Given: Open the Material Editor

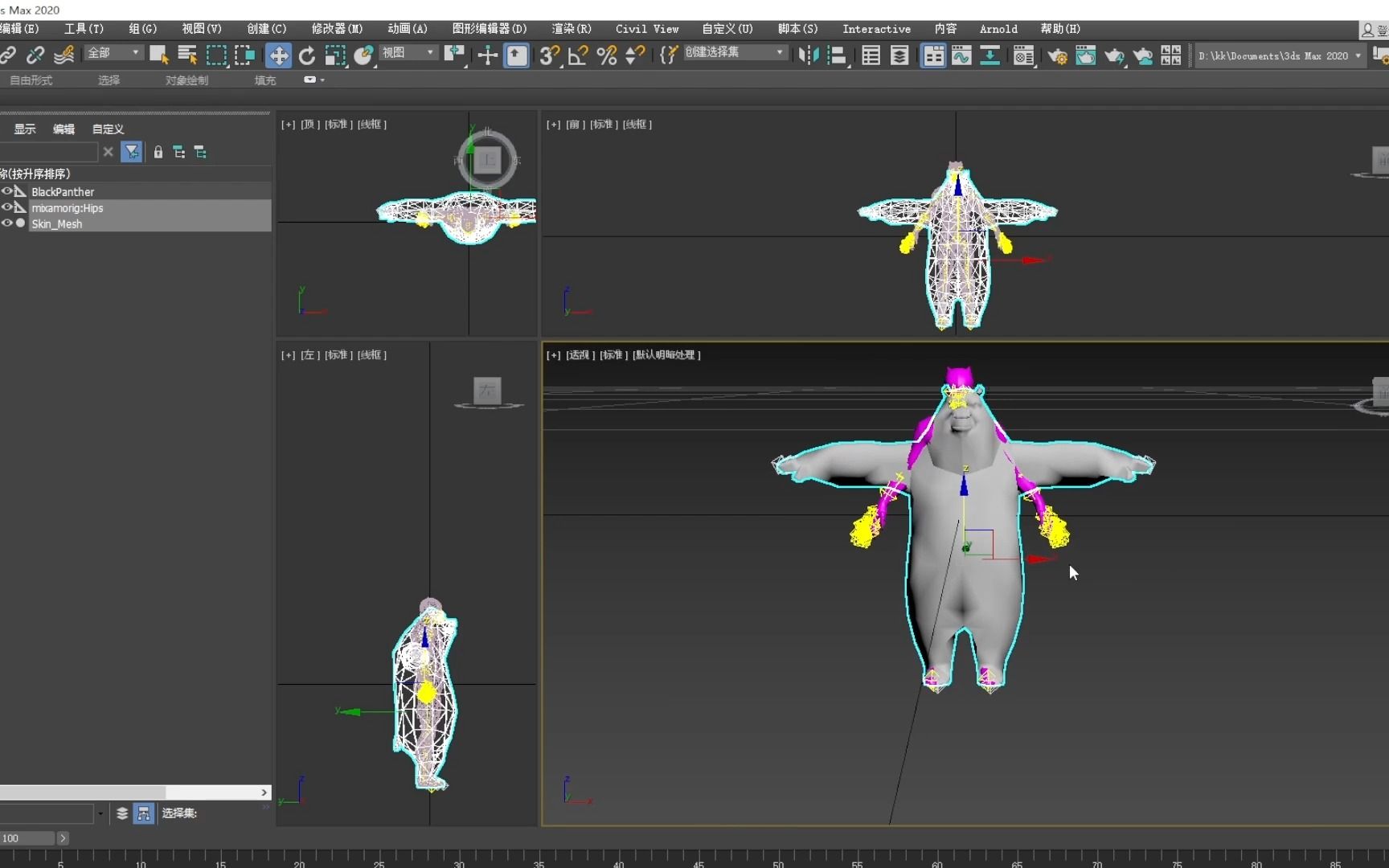Looking at the screenshot, I should [1022, 55].
